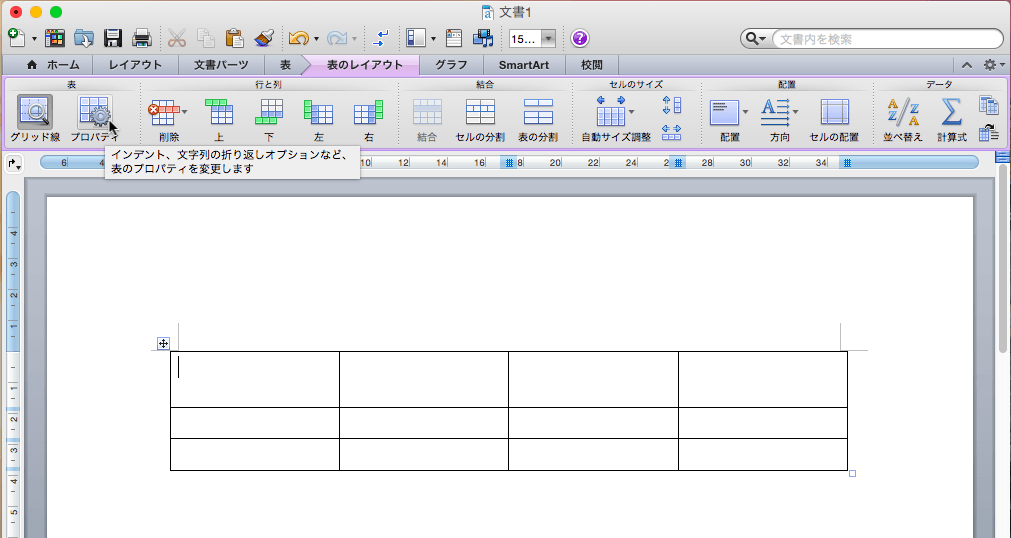Insert column to the left with 左

tap(319, 112)
